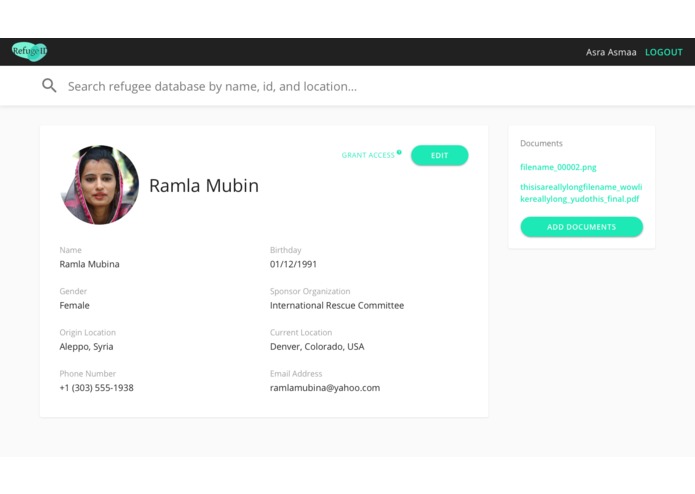Select the birthday value 01/12/1991

tap(293, 264)
